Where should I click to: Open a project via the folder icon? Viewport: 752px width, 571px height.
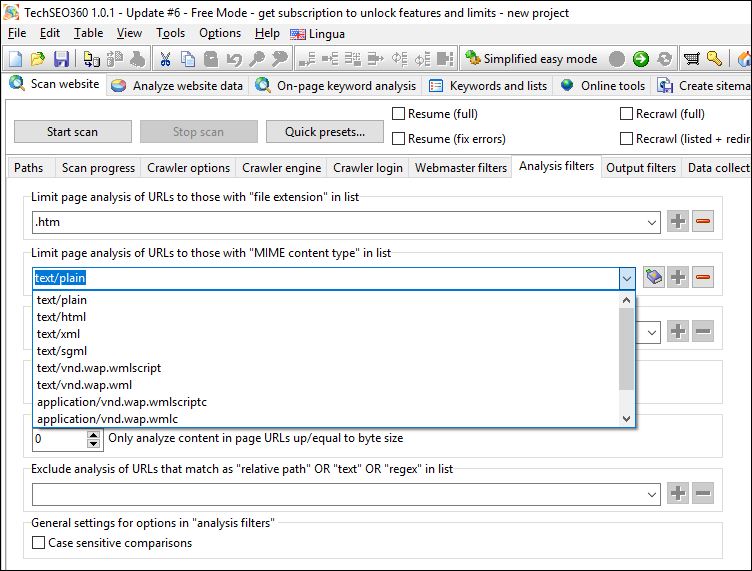(x=38, y=59)
